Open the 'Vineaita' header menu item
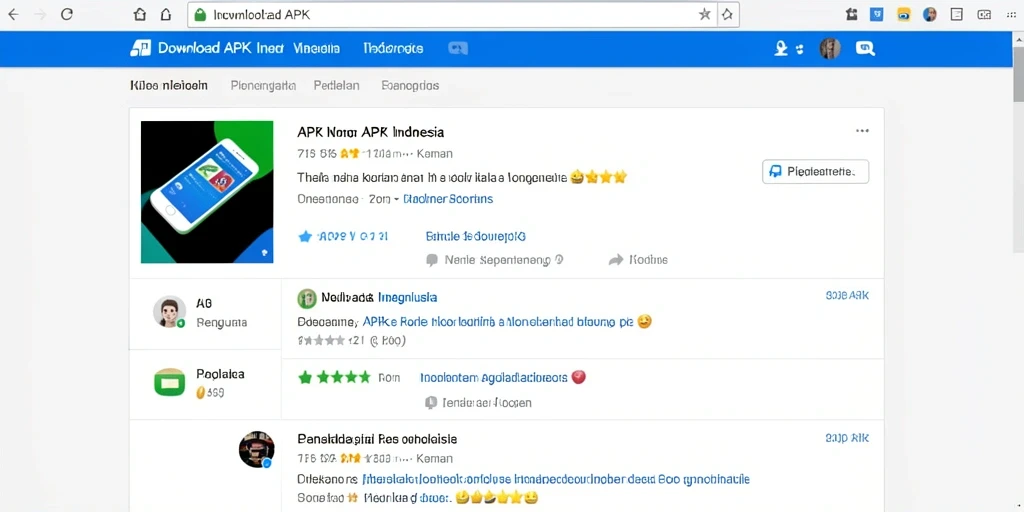 [316, 48]
